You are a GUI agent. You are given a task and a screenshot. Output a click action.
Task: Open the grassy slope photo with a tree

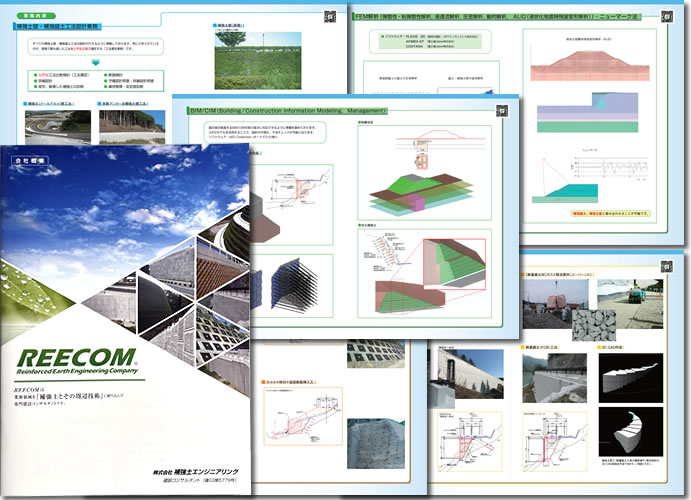258,60
